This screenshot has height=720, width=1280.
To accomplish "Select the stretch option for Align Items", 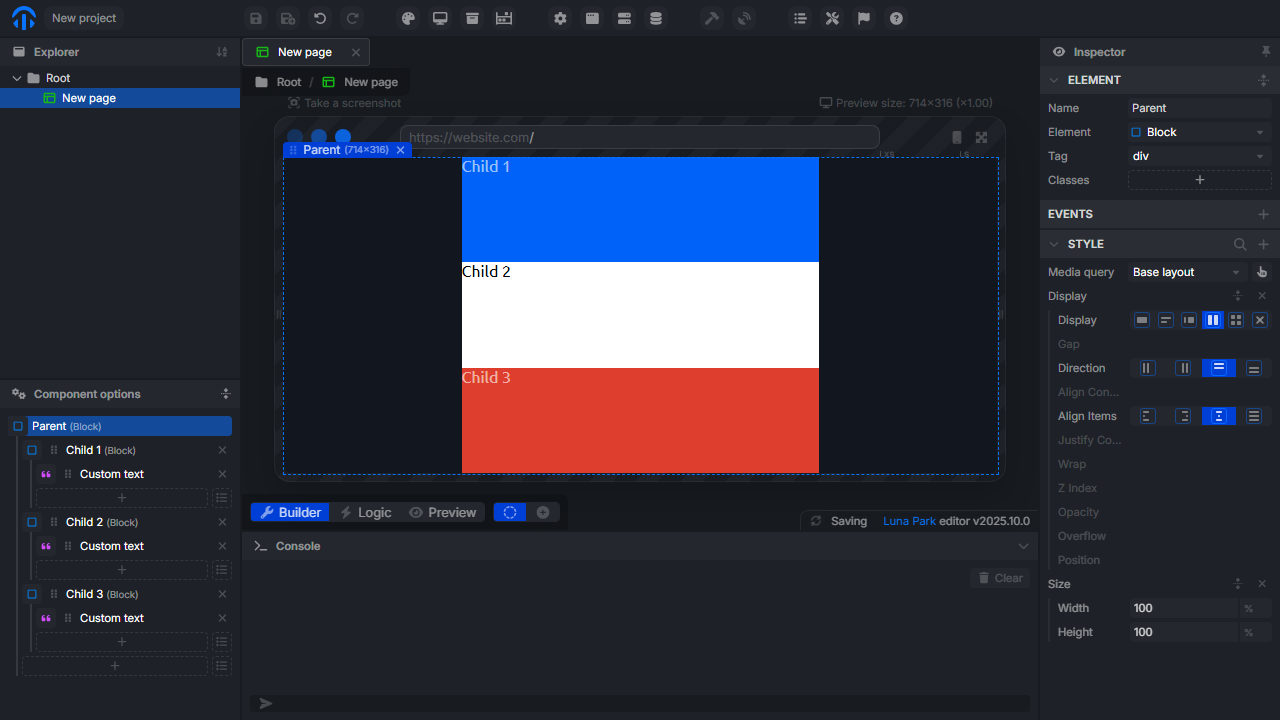I will (1254, 416).
